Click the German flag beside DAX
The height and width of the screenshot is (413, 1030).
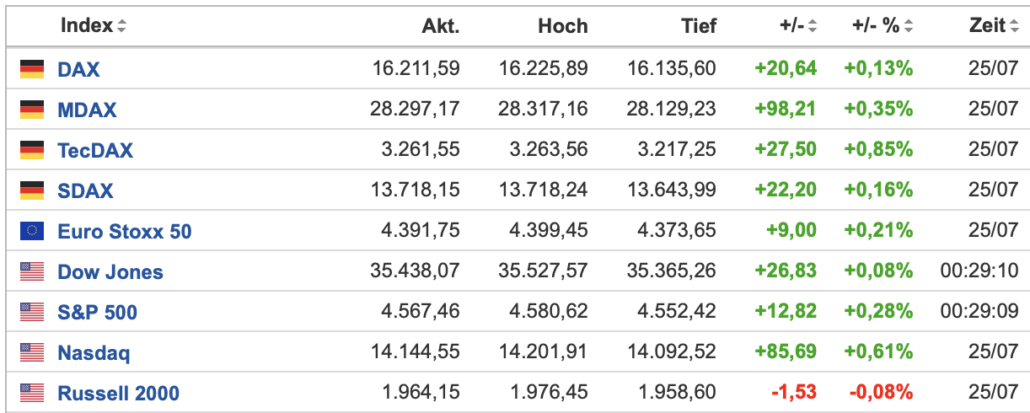pyautogui.click(x=32, y=69)
